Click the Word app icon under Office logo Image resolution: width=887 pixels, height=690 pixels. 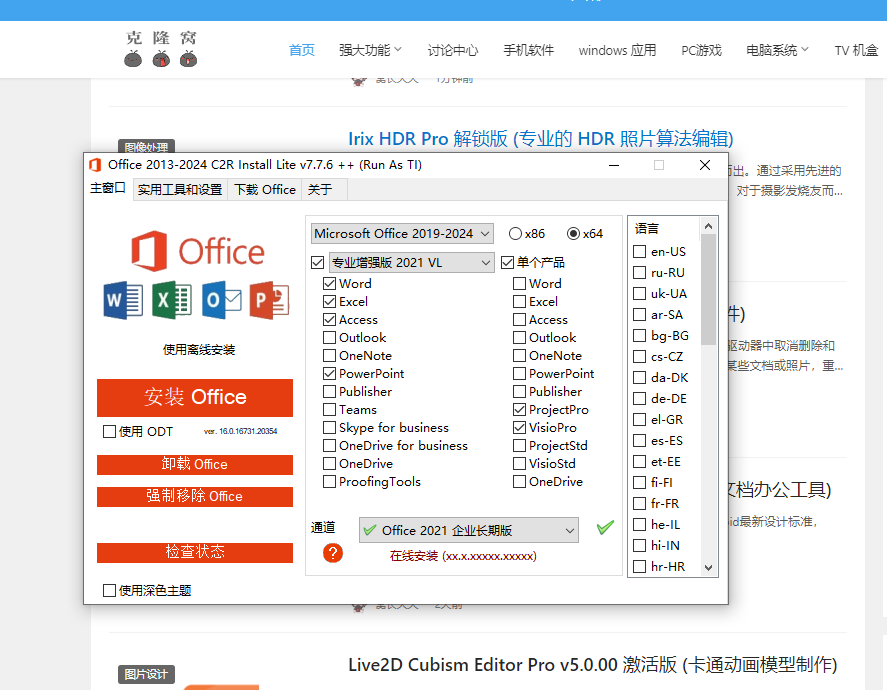[123, 300]
